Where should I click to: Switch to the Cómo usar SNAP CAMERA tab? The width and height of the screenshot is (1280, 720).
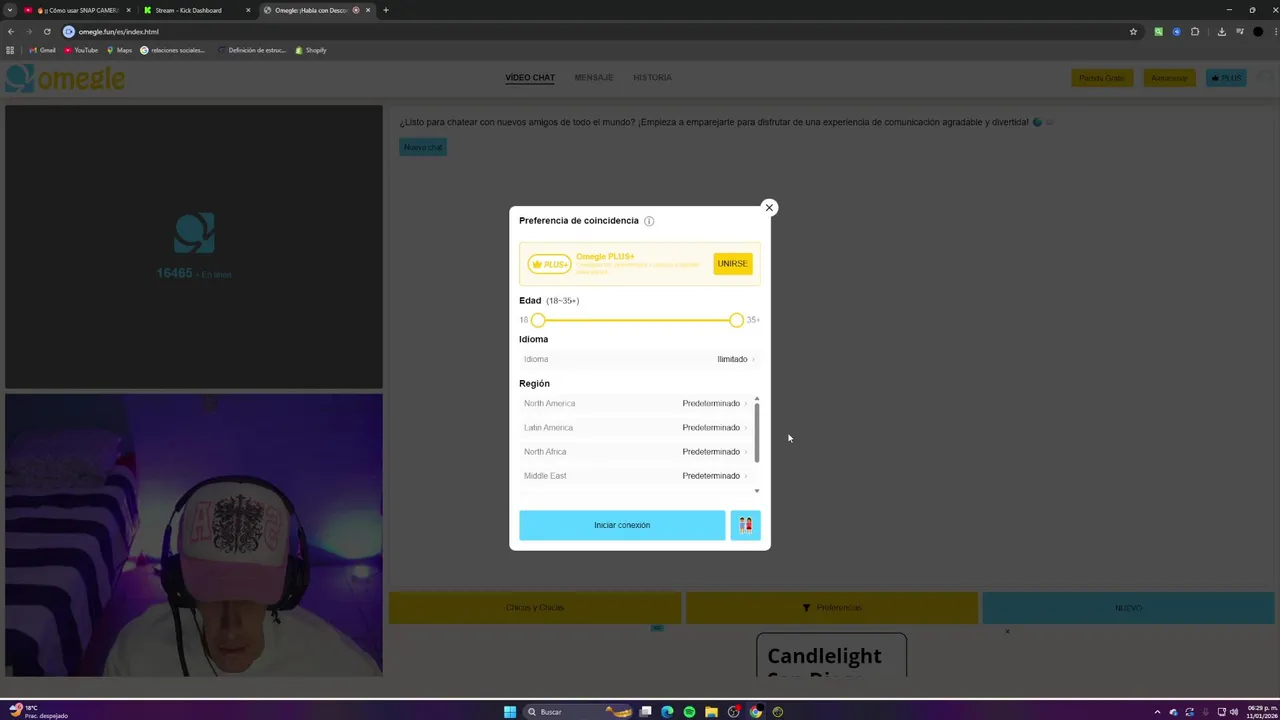pyautogui.click(x=78, y=10)
